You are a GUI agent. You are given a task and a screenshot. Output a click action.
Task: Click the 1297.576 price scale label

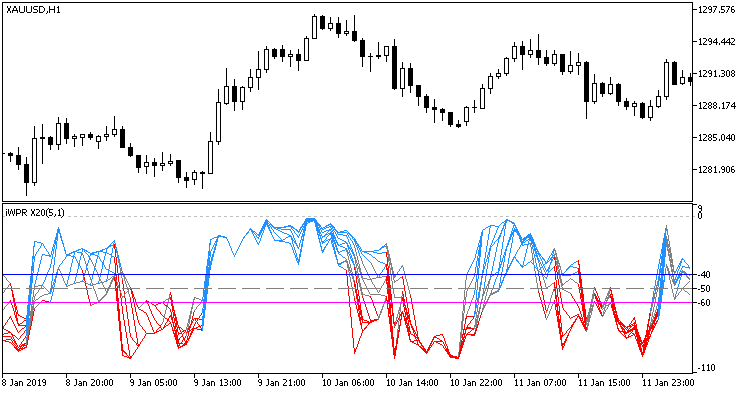(716, 10)
